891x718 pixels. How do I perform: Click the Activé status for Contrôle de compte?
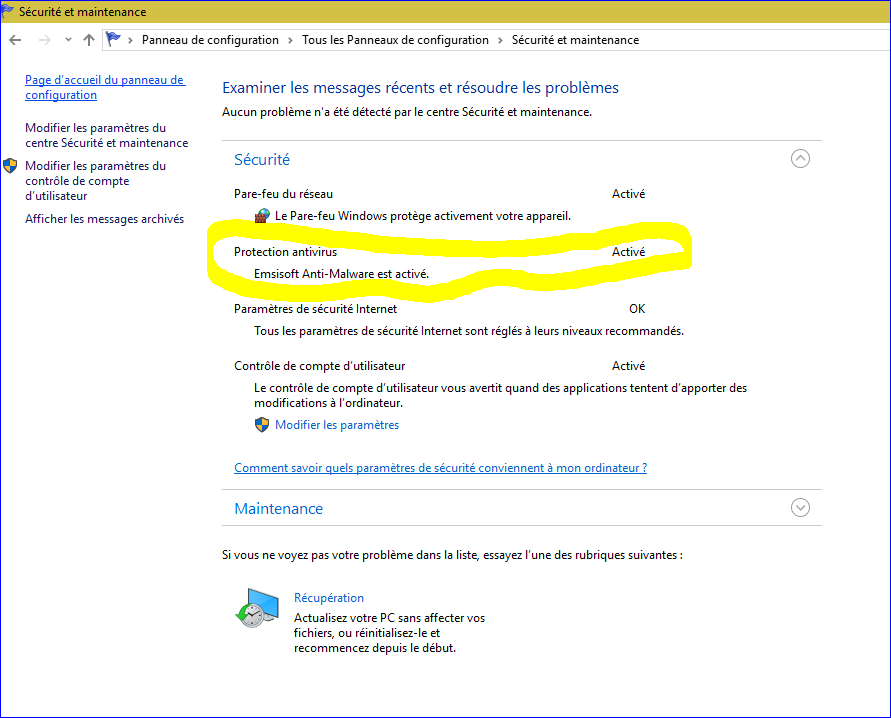tap(628, 366)
